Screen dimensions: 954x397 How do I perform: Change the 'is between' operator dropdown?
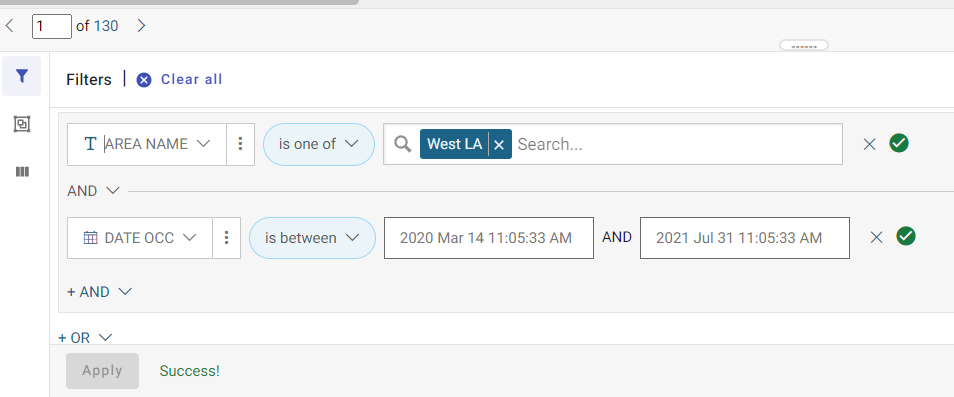tap(312, 238)
